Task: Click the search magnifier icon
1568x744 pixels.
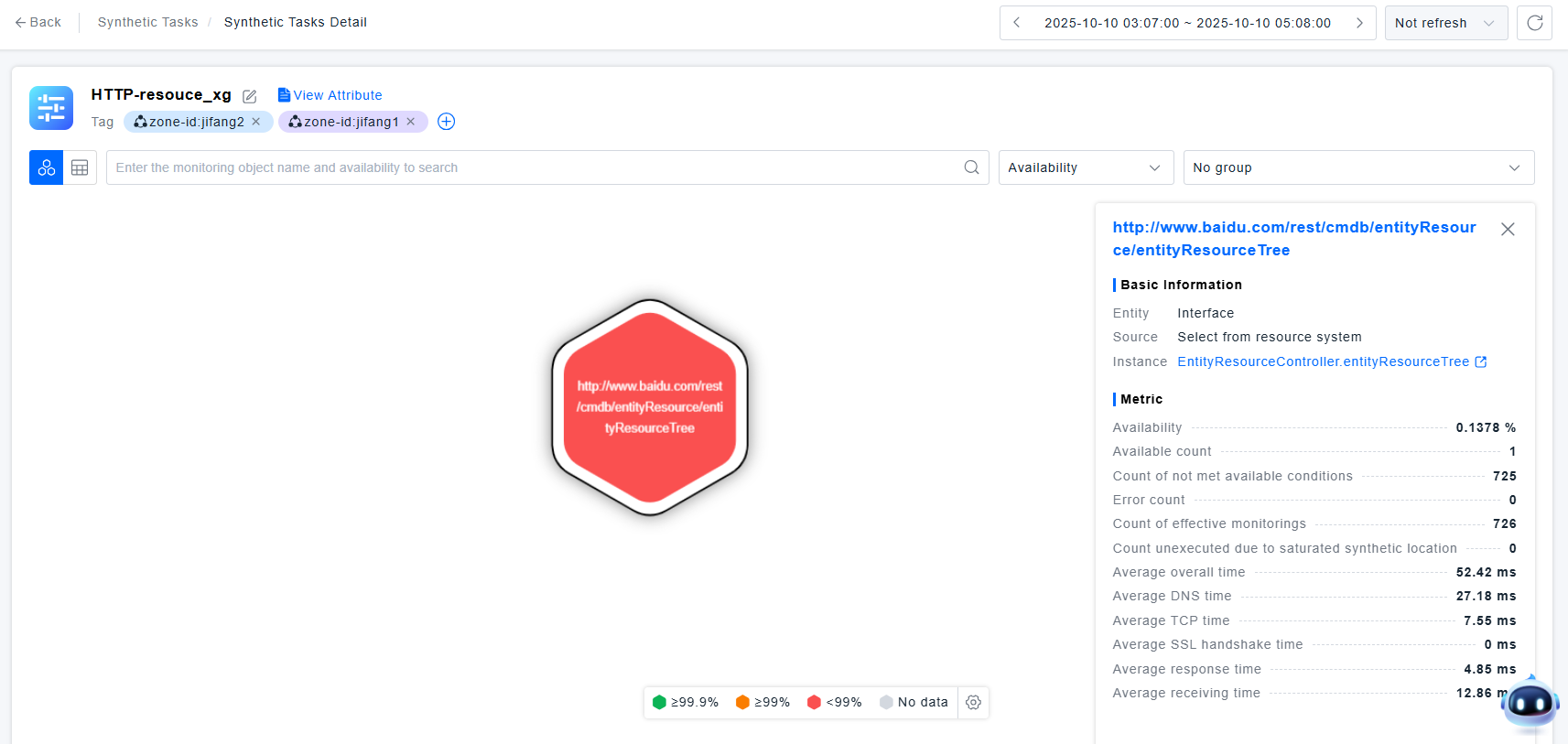Action: [x=971, y=167]
